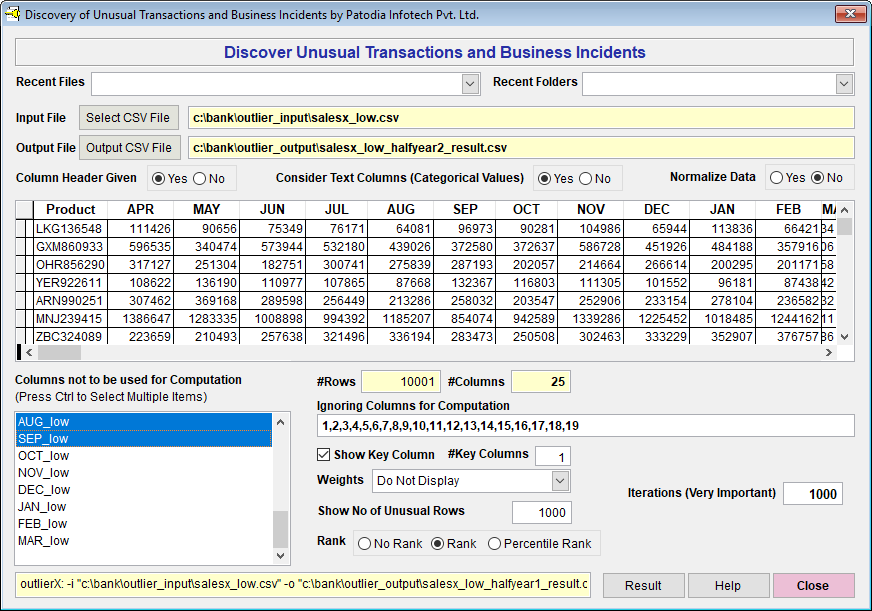This screenshot has width=872, height=611.
Task: Select the No Rank option
Action: tap(364, 544)
